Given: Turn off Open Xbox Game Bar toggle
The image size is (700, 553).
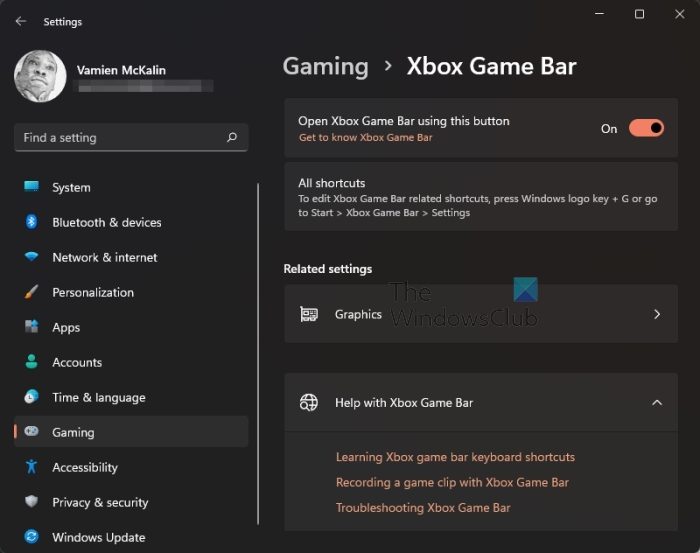Looking at the screenshot, I should (x=646, y=128).
